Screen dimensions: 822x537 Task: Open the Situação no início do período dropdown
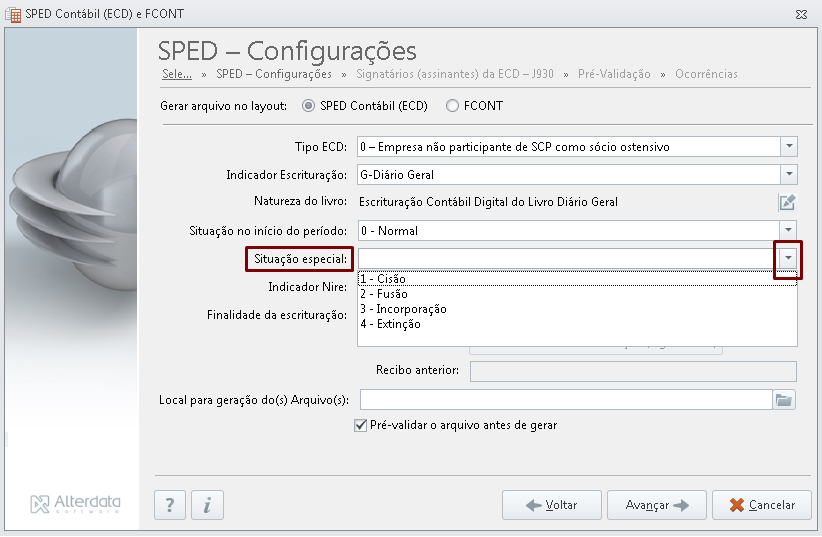pos(788,230)
